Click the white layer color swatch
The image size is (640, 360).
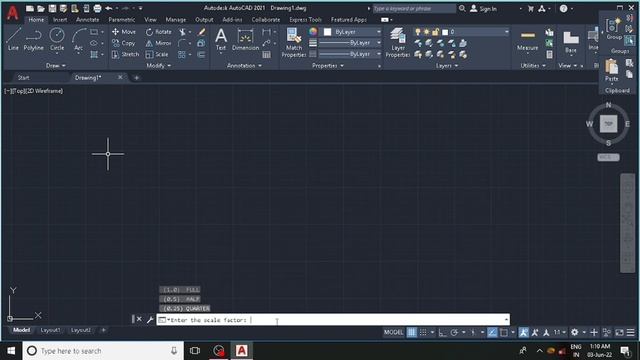point(445,32)
